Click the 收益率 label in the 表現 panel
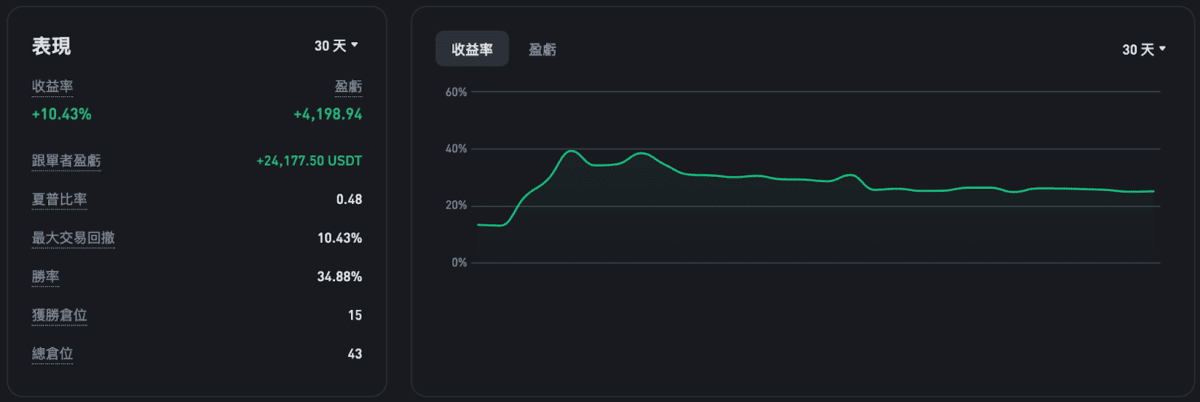The height and width of the screenshot is (402, 1200). 52,87
